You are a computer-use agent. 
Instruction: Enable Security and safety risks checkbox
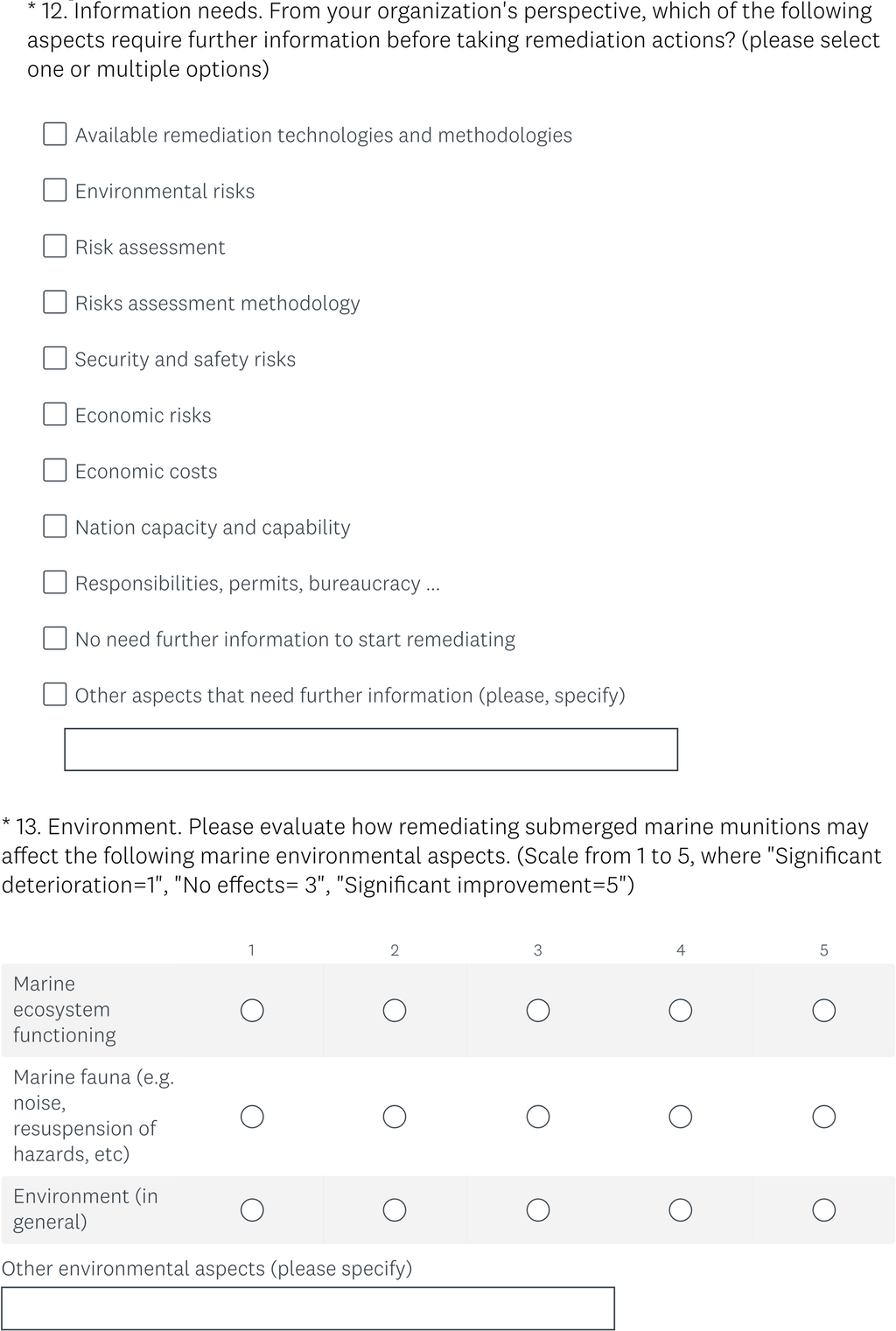[x=55, y=358]
